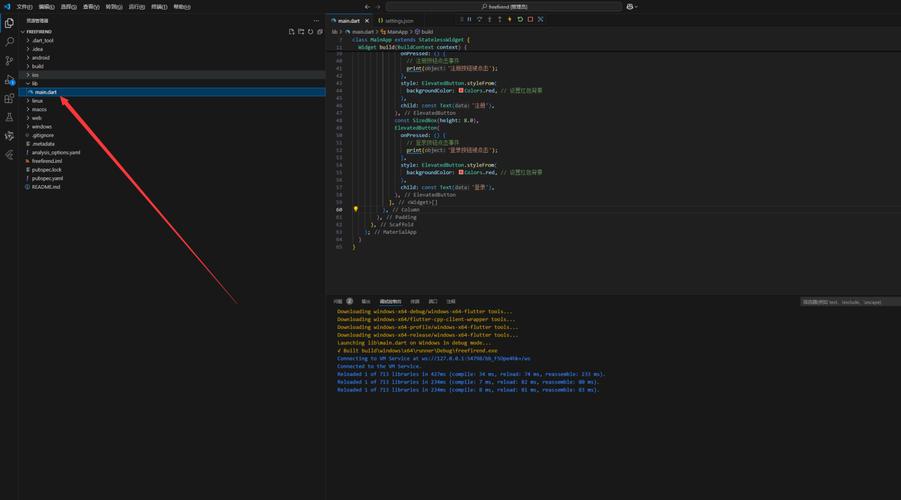Open pubspec.yaml in the file tree
901x500 pixels.
click(x=47, y=178)
